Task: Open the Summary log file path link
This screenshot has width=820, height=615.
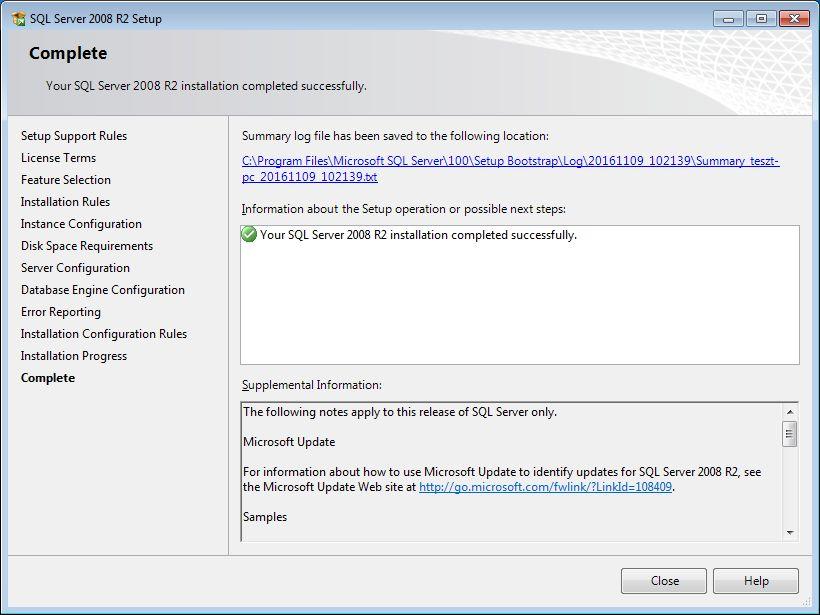Action: click(x=510, y=168)
